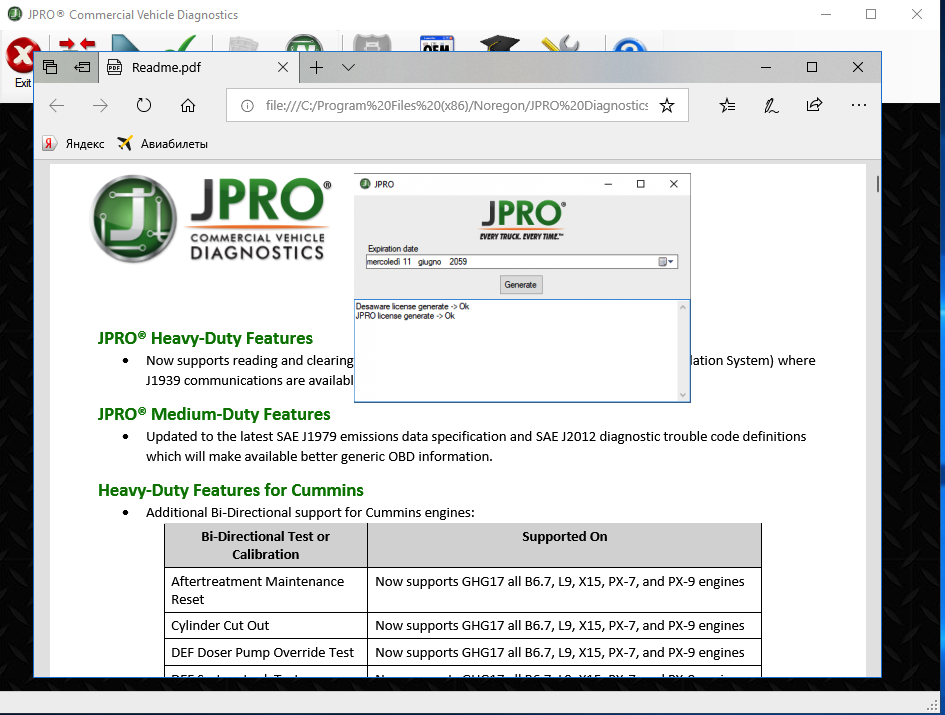
Task: Open the wrench tools icon in JPRO toolbar
Action: [560, 43]
